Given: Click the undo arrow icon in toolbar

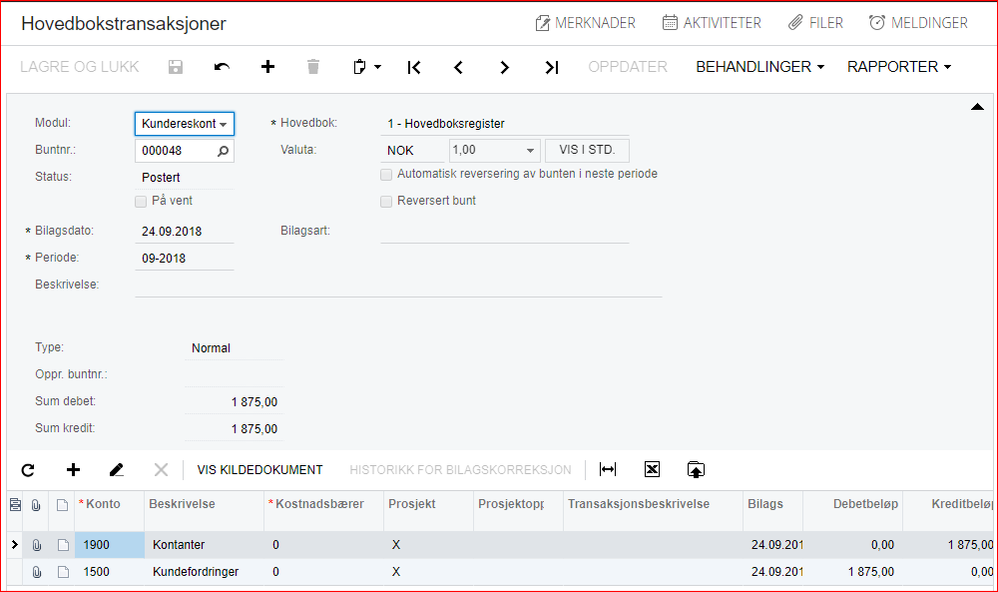Looking at the screenshot, I should 221,67.
